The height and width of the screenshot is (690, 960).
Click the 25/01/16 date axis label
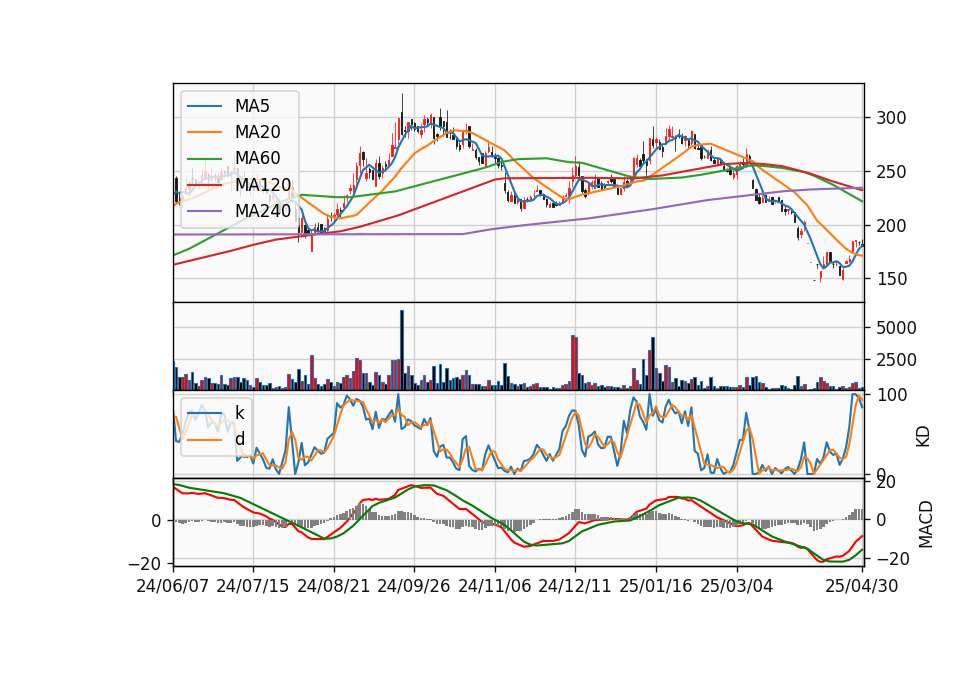click(656, 587)
